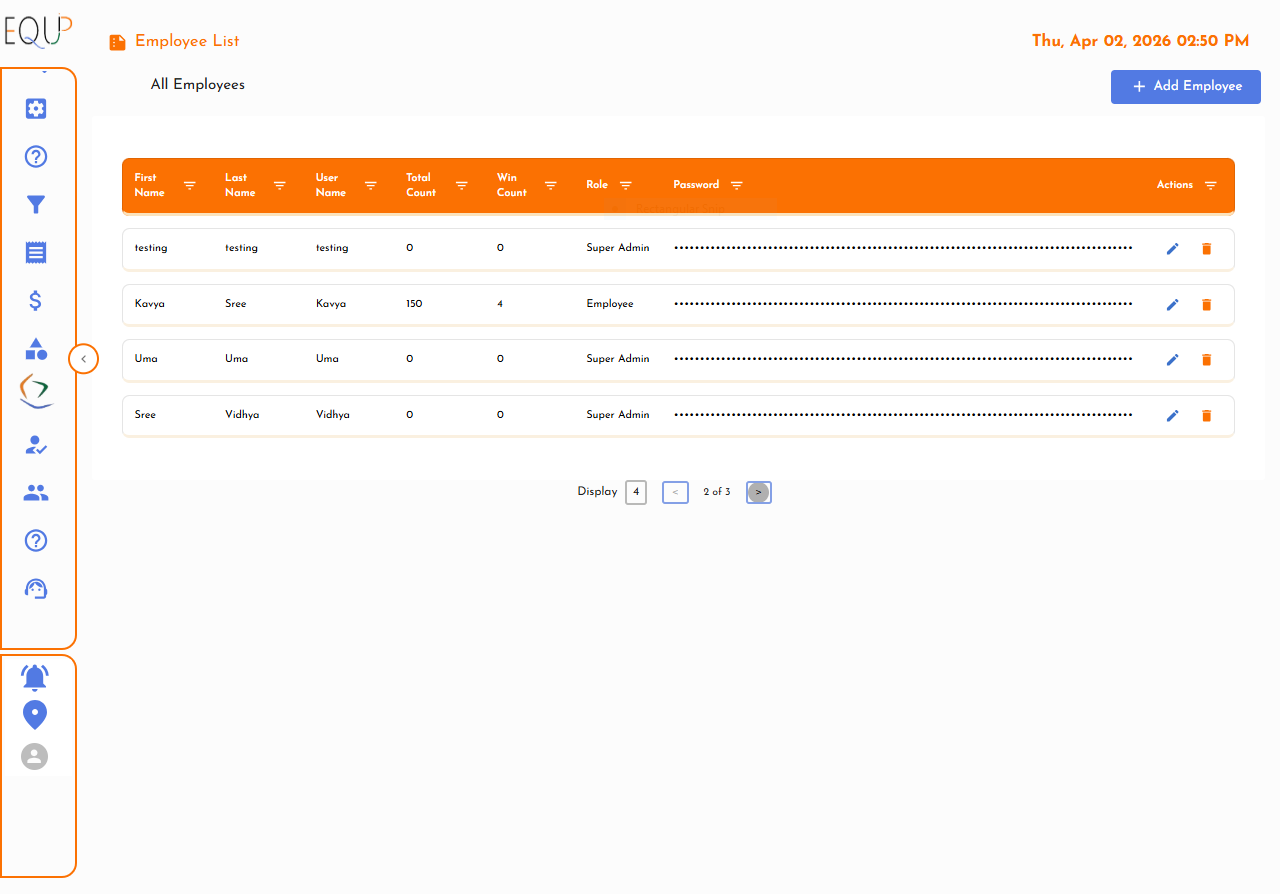Open the settings gear in sidebar
The height and width of the screenshot is (894, 1280).
tap(36, 109)
